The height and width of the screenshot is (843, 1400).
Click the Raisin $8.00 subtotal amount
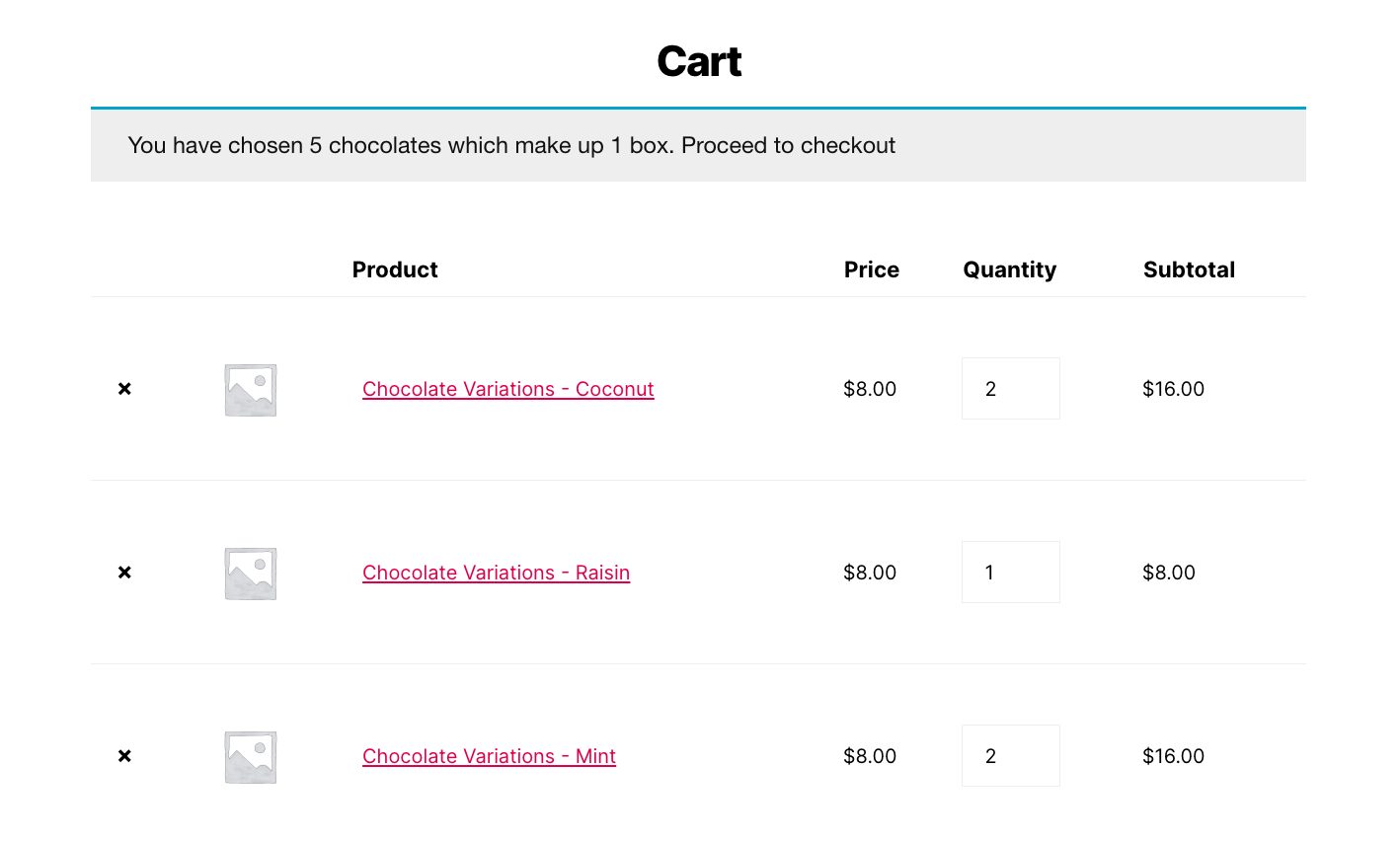click(x=1168, y=573)
